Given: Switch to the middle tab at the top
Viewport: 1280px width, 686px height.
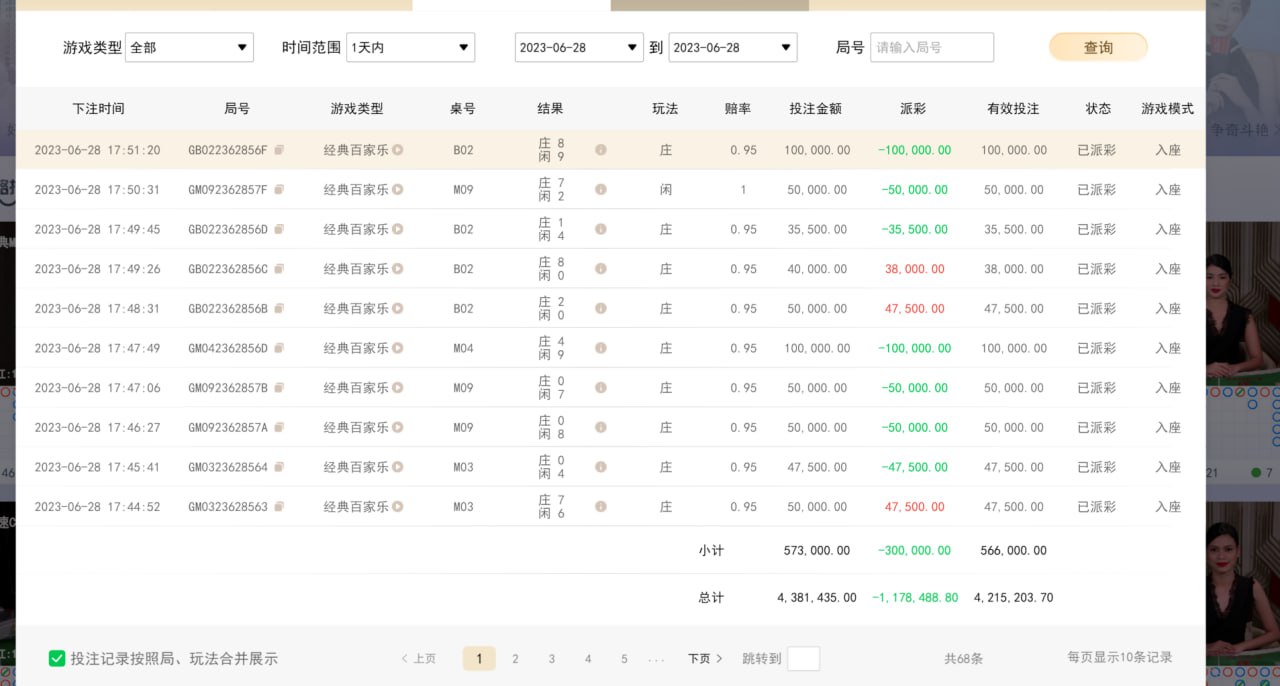Looking at the screenshot, I should tap(510, 5).
